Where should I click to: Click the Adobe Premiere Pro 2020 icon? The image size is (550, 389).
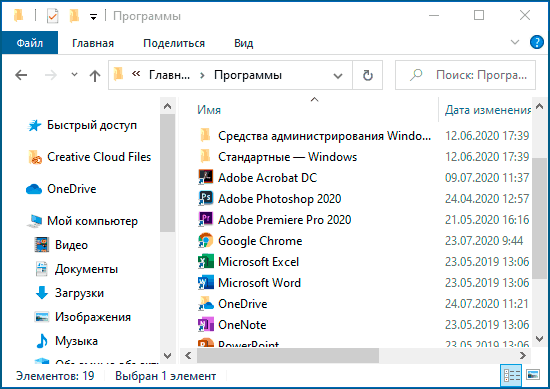pyautogui.click(x=206, y=220)
